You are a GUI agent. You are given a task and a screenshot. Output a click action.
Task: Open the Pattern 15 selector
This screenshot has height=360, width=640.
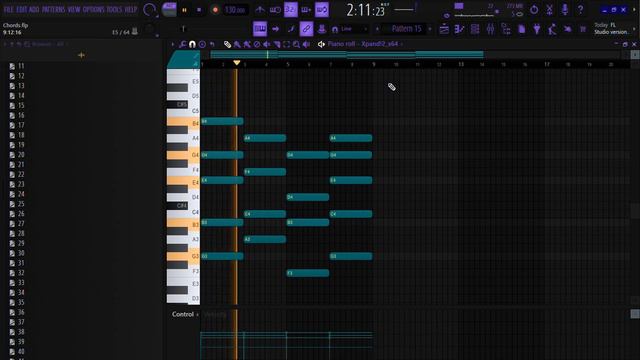(407, 29)
